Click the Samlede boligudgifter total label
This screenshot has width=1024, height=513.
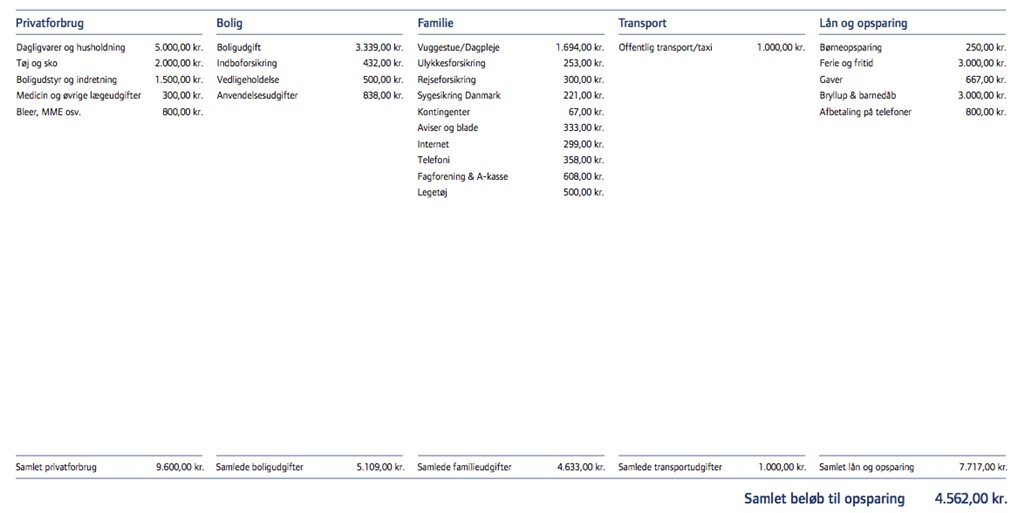[x=260, y=467]
